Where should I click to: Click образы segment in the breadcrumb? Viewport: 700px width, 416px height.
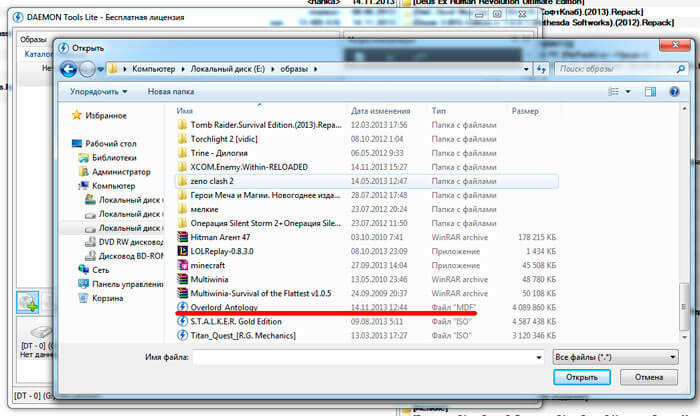click(x=294, y=69)
